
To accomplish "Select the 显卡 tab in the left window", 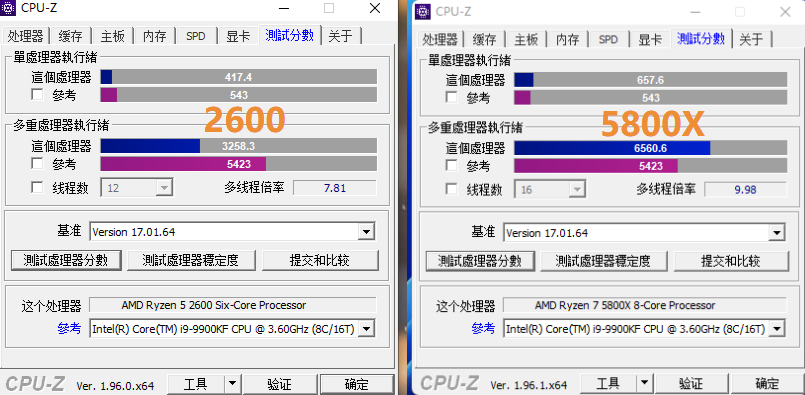I will click(x=238, y=36).
